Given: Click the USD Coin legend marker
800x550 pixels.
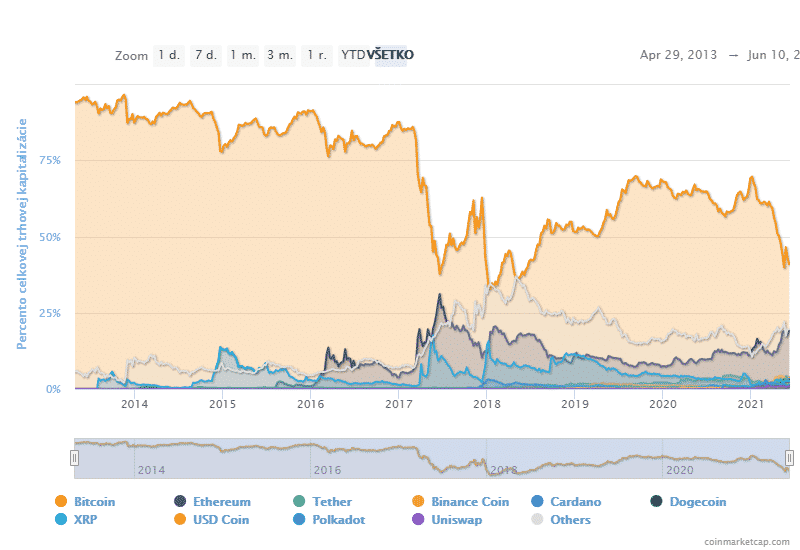Looking at the screenshot, I should 180,520.
